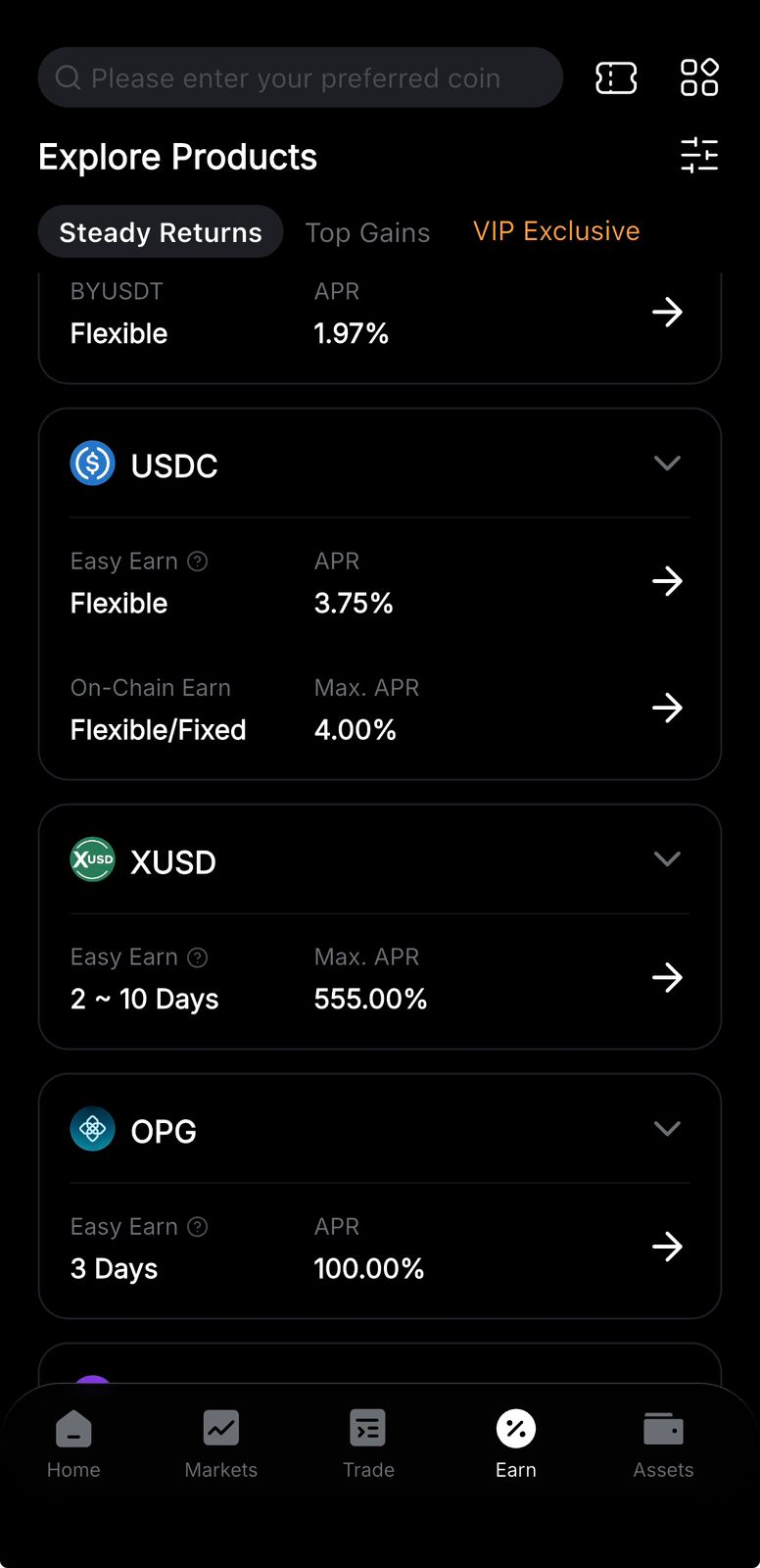This screenshot has width=760, height=1568.
Task: Open USDC On-Chain Earn 4.00% arrow
Action: [x=667, y=708]
